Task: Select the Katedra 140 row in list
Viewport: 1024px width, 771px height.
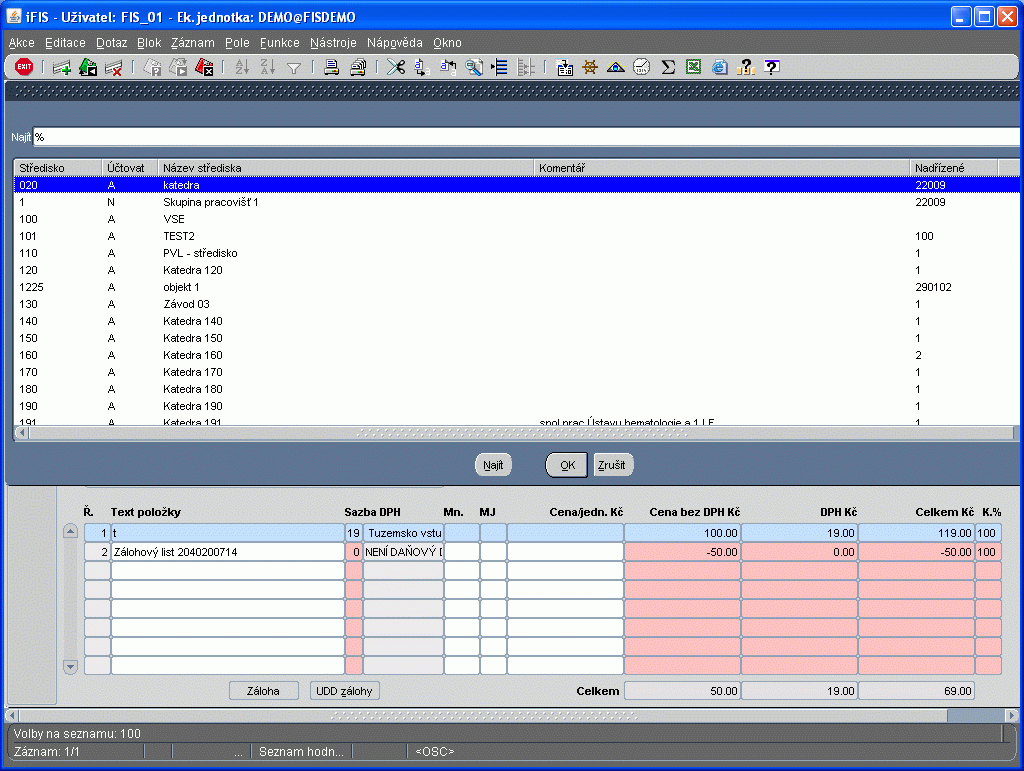Action: click(x=192, y=321)
